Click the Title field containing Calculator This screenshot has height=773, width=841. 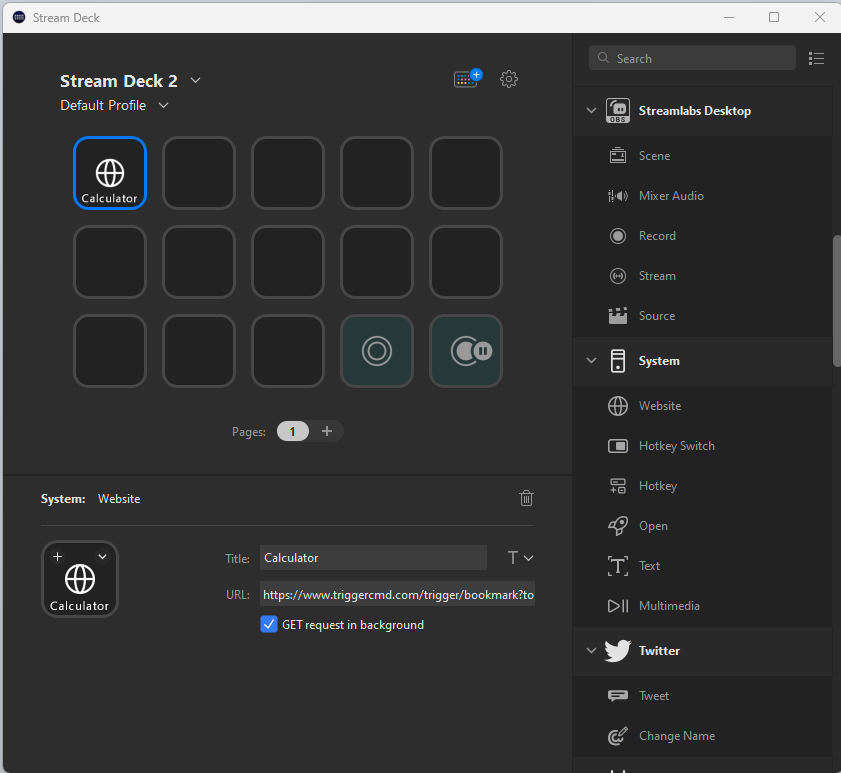[373, 558]
